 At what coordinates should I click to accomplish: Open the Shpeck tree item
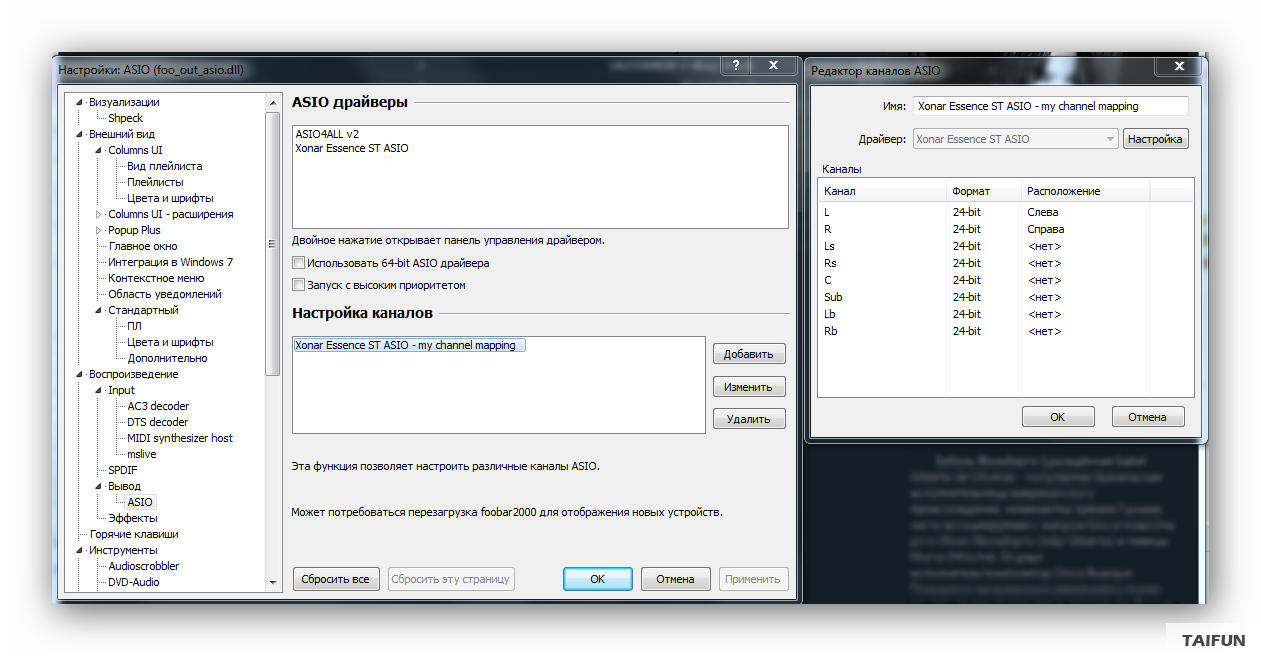coord(125,118)
